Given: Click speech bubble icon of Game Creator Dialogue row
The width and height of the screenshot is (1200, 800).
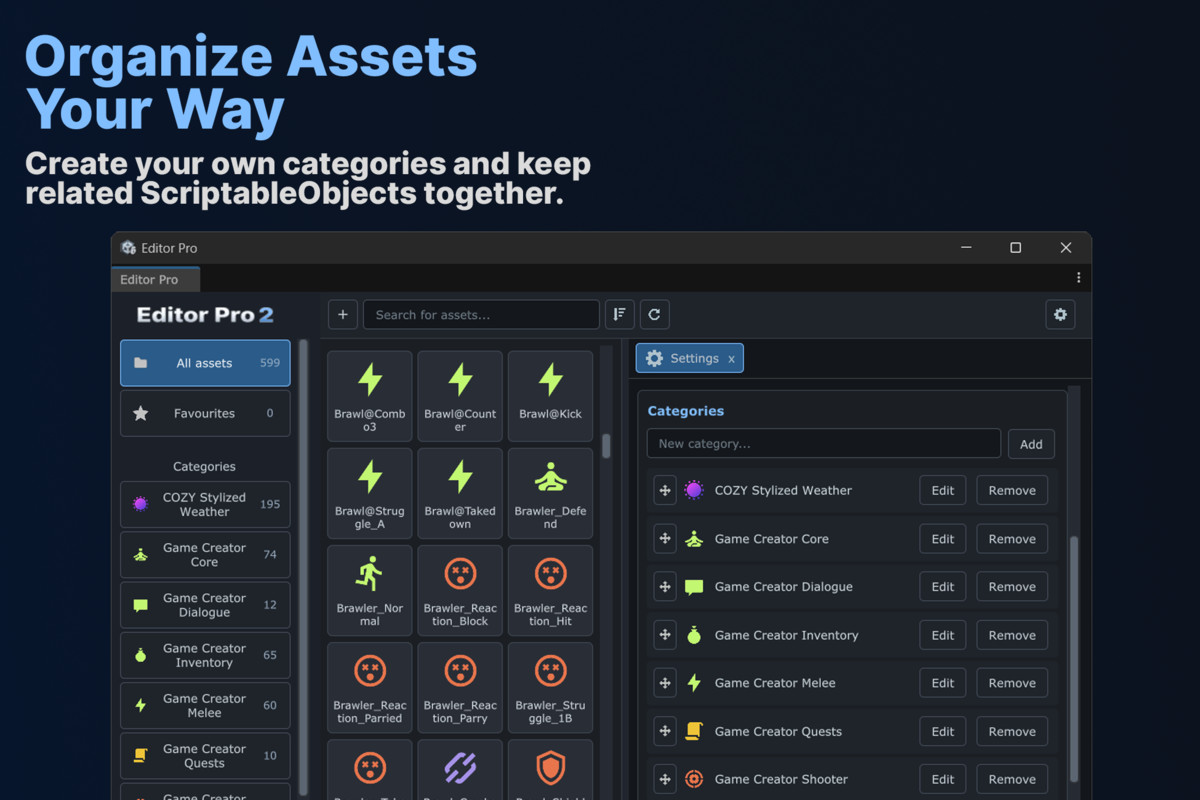Looking at the screenshot, I should 694,587.
